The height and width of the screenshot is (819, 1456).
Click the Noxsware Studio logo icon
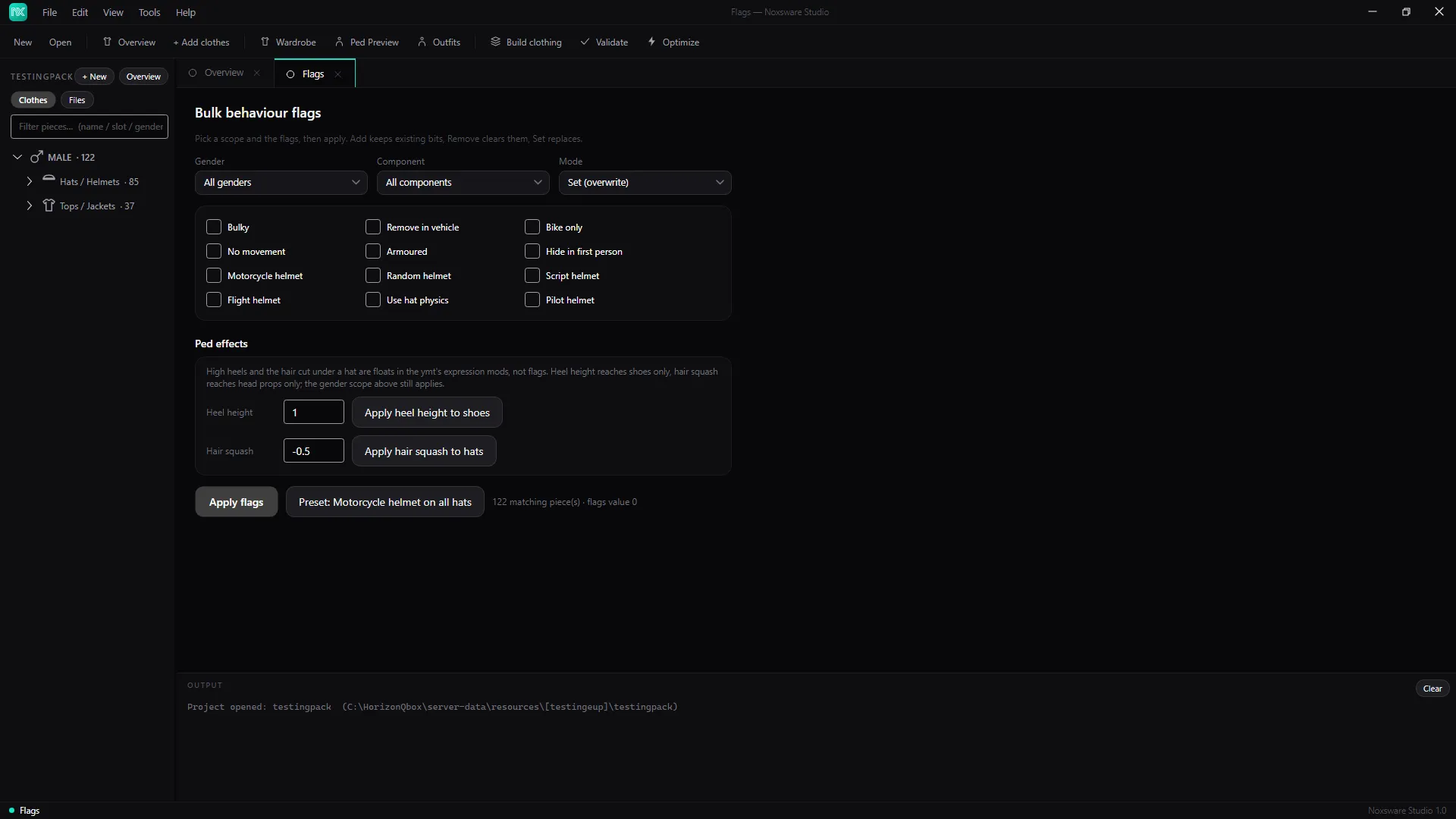(x=18, y=12)
